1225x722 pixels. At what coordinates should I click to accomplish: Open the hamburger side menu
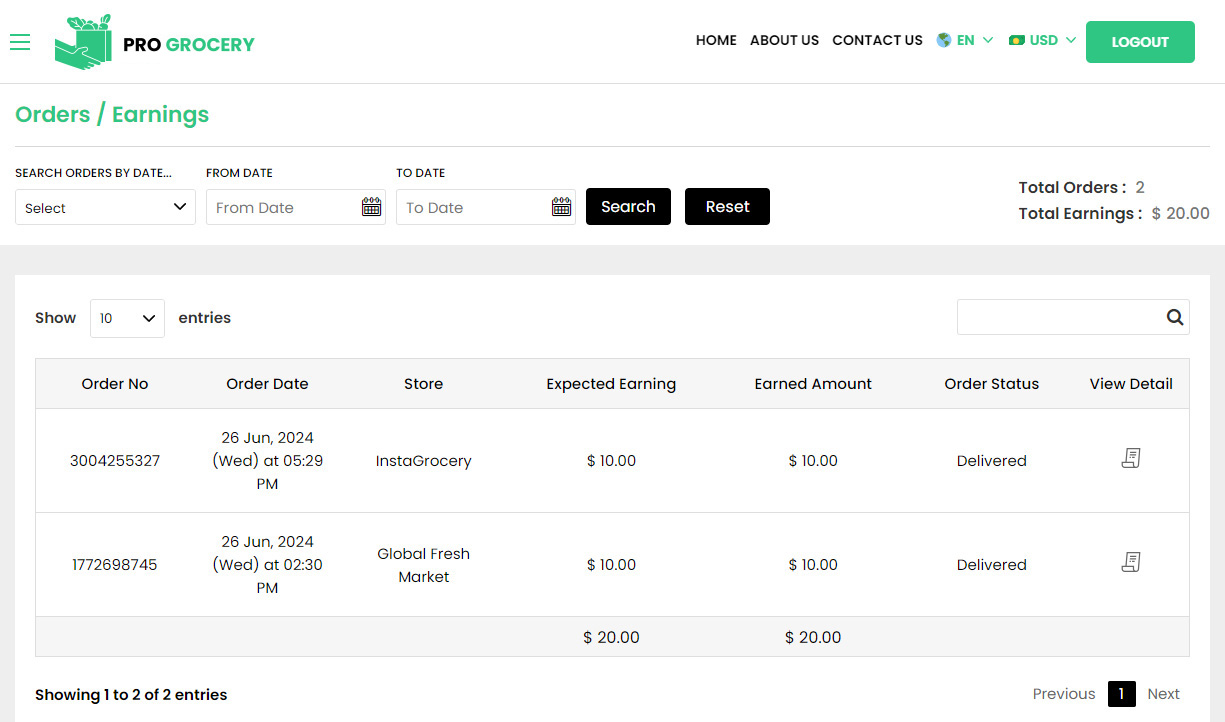(20, 42)
